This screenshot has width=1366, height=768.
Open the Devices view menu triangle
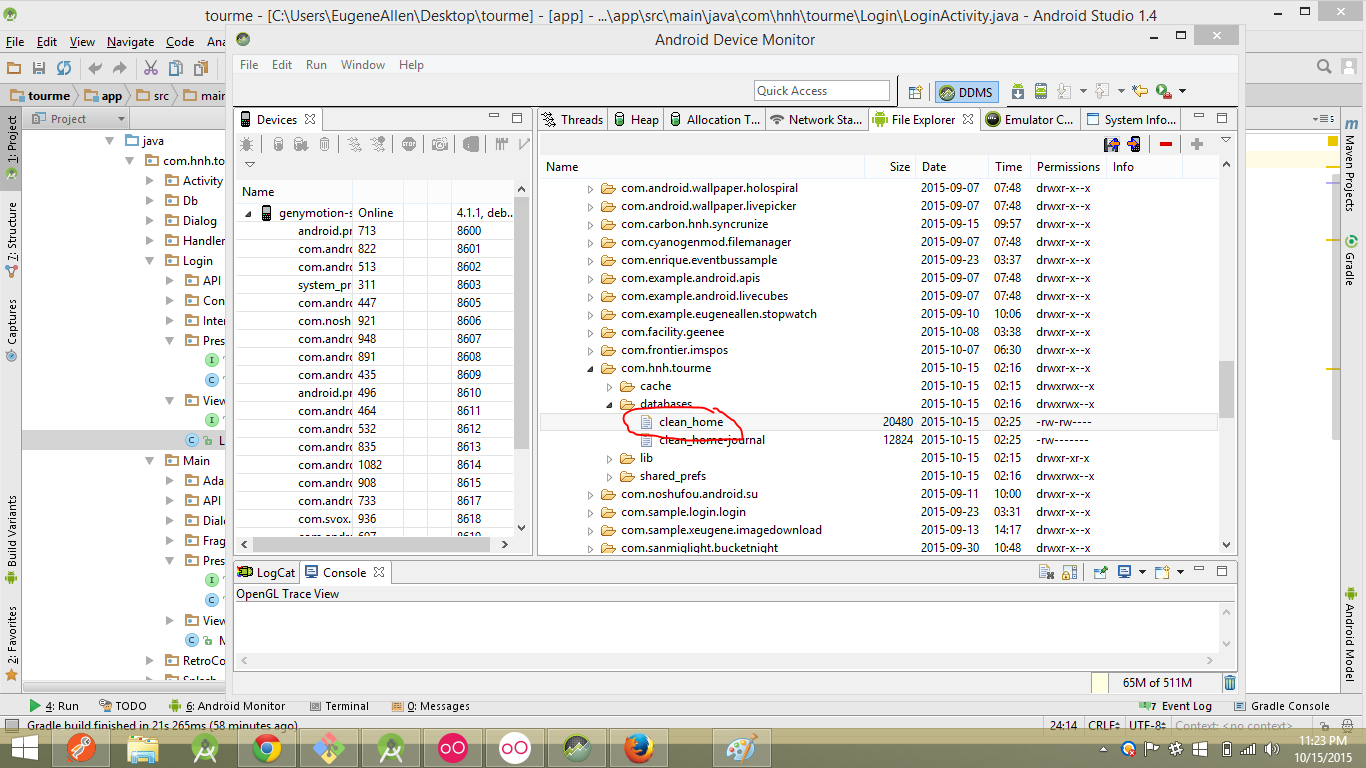click(x=249, y=164)
